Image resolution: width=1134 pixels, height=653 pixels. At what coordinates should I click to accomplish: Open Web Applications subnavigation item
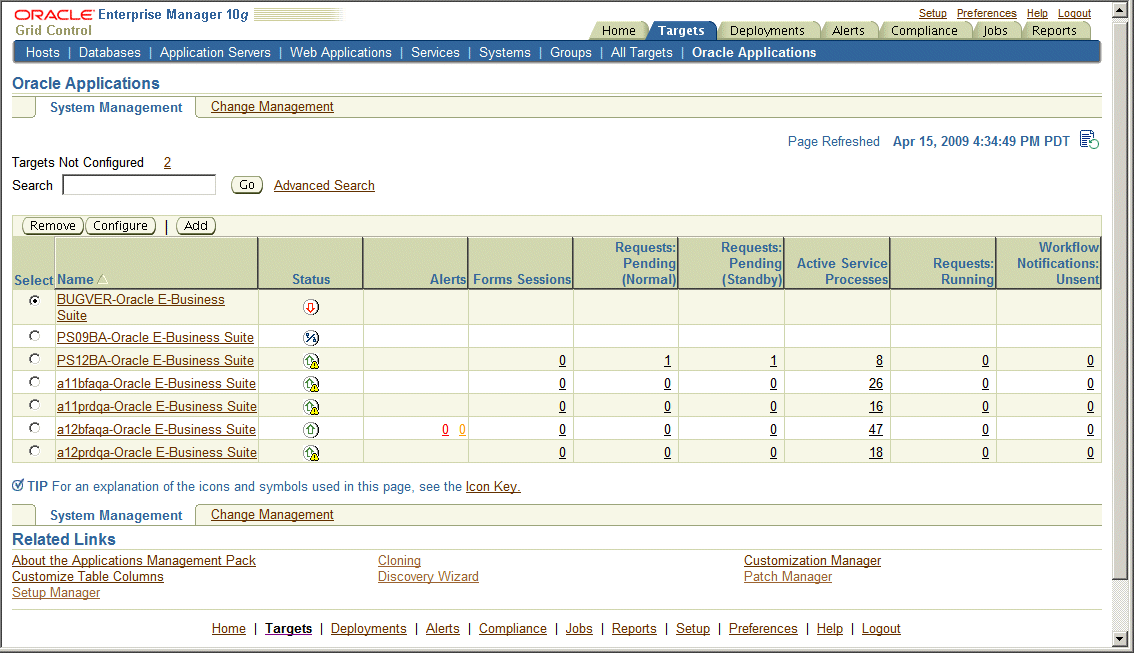[x=341, y=52]
